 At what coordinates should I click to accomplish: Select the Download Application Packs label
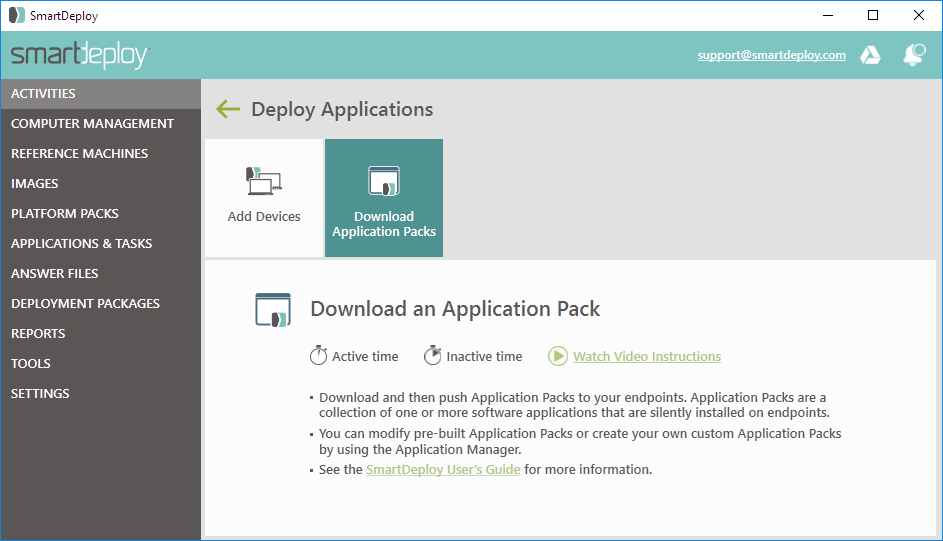click(384, 224)
